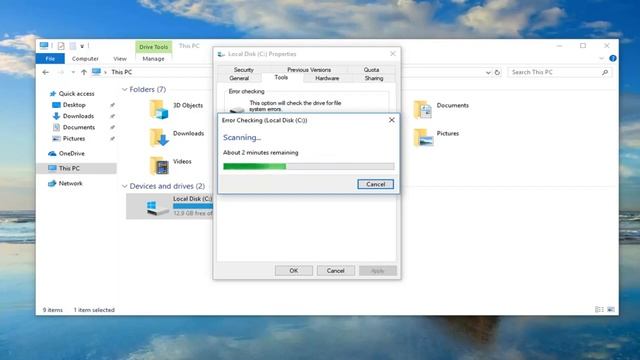Open the Computer ribbon tab

pos(85,59)
